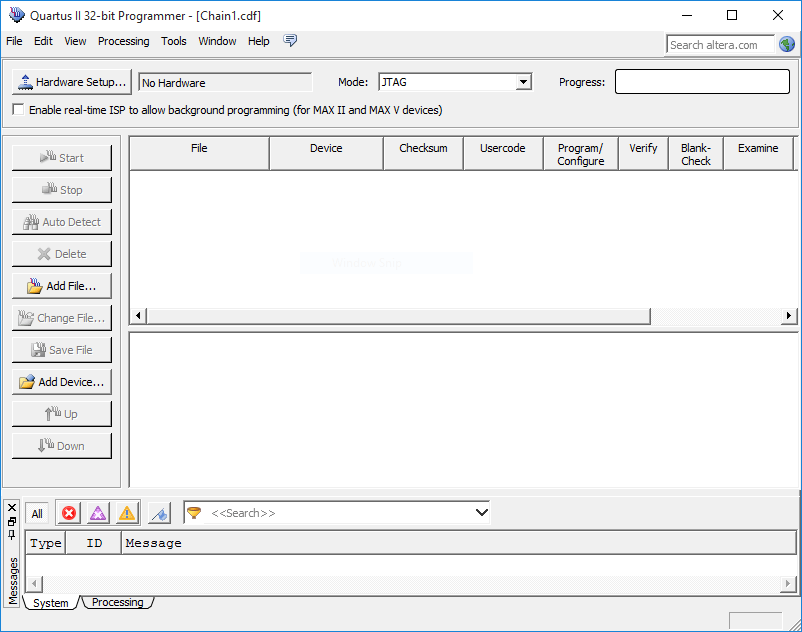Click the No Hardware status field
The height and width of the screenshot is (632, 802).
225,82
